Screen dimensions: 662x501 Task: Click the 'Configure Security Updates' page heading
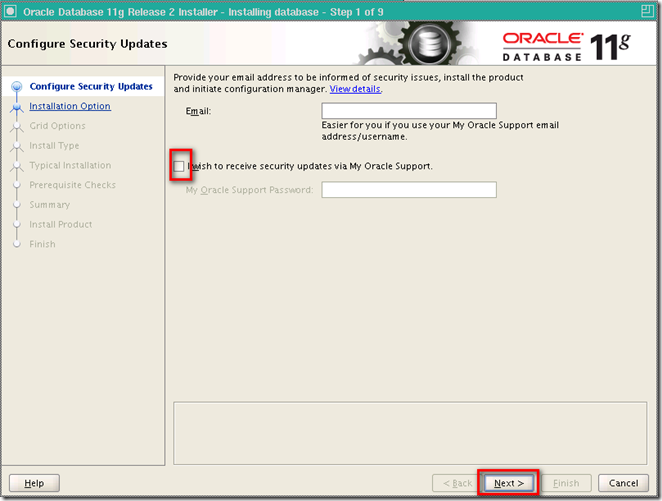87,44
